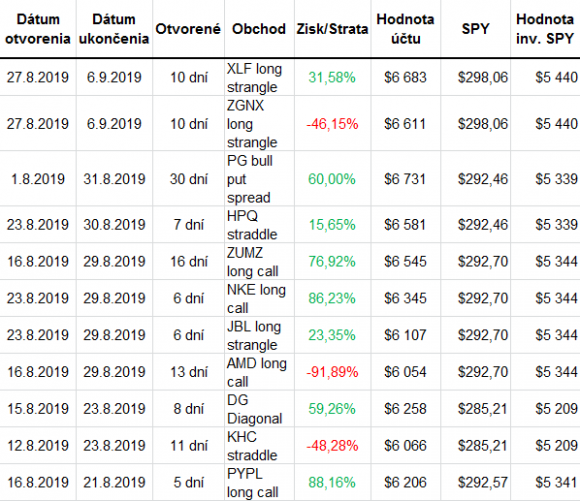Click the 16 dní duration cell
The width and height of the screenshot is (580, 501).
[x=189, y=262]
